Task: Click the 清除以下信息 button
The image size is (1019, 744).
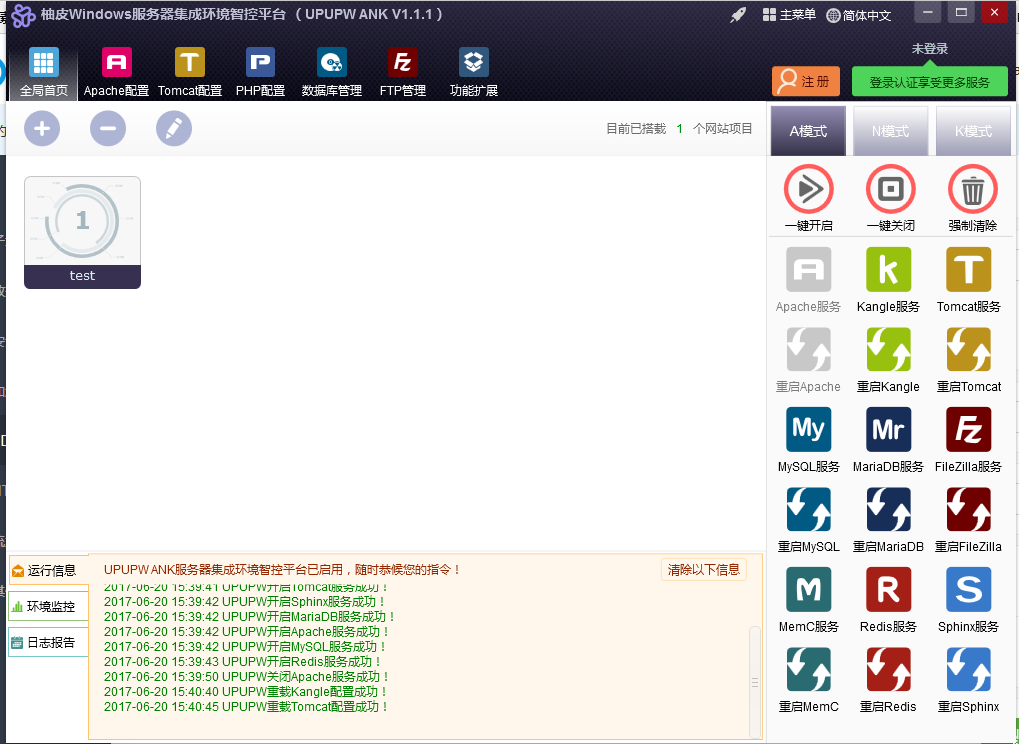Action: click(703, 569)
